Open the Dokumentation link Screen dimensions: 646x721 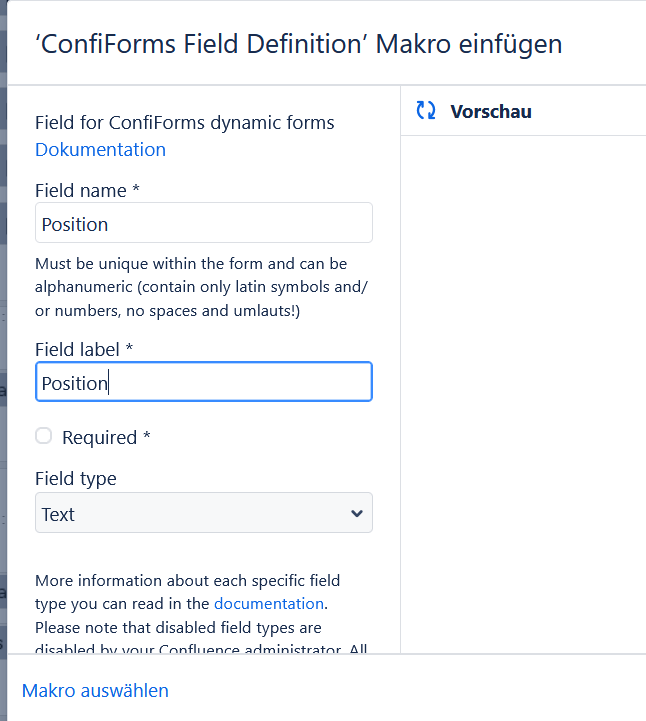pos(100,150)
